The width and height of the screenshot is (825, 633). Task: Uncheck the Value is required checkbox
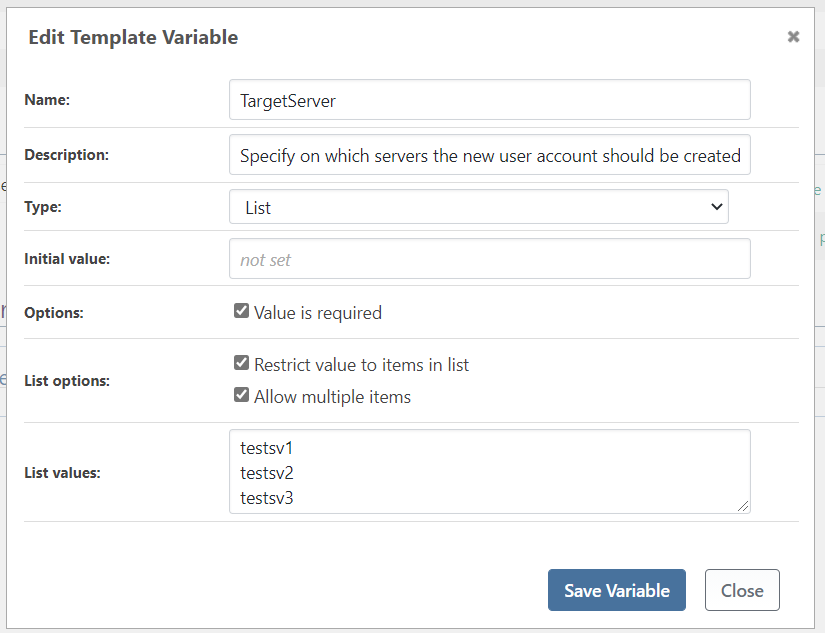coord(241,311)
